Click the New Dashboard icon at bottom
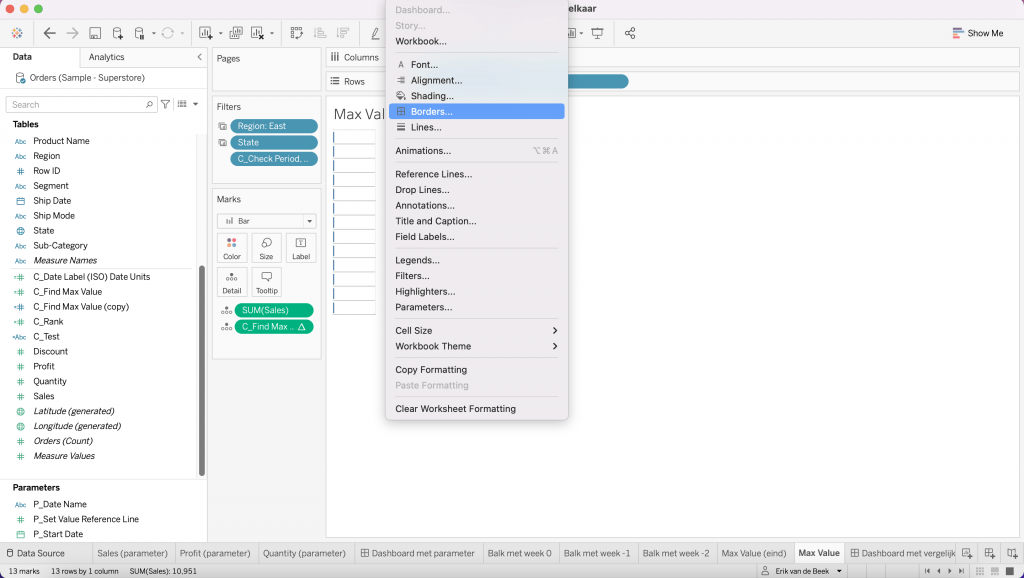 989,553
